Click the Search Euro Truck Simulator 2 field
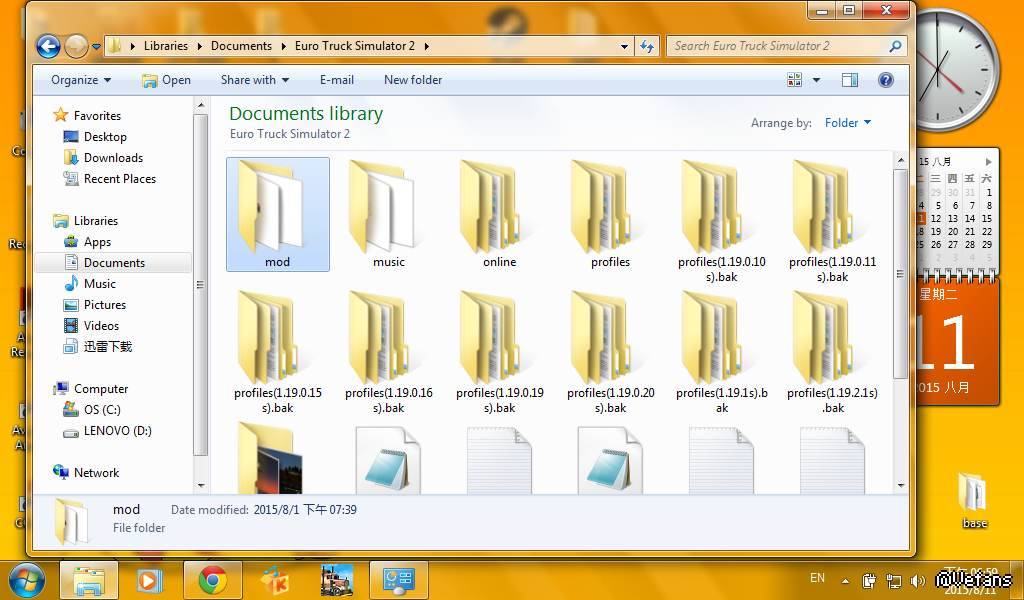Viewport: 1024px width, 600px height. (x=777, y=46)
